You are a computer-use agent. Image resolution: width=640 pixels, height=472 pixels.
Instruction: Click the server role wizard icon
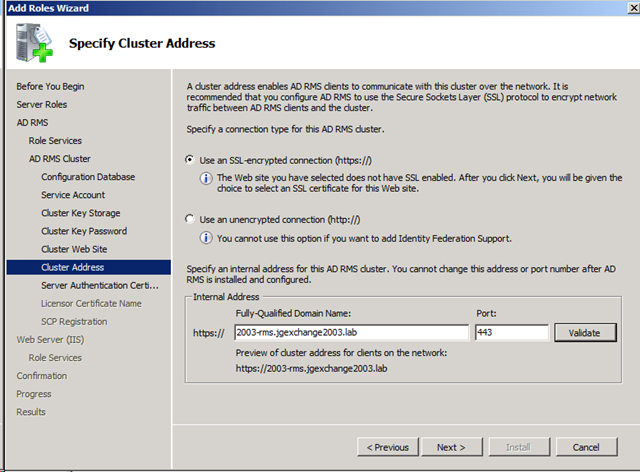pos(34,42)
